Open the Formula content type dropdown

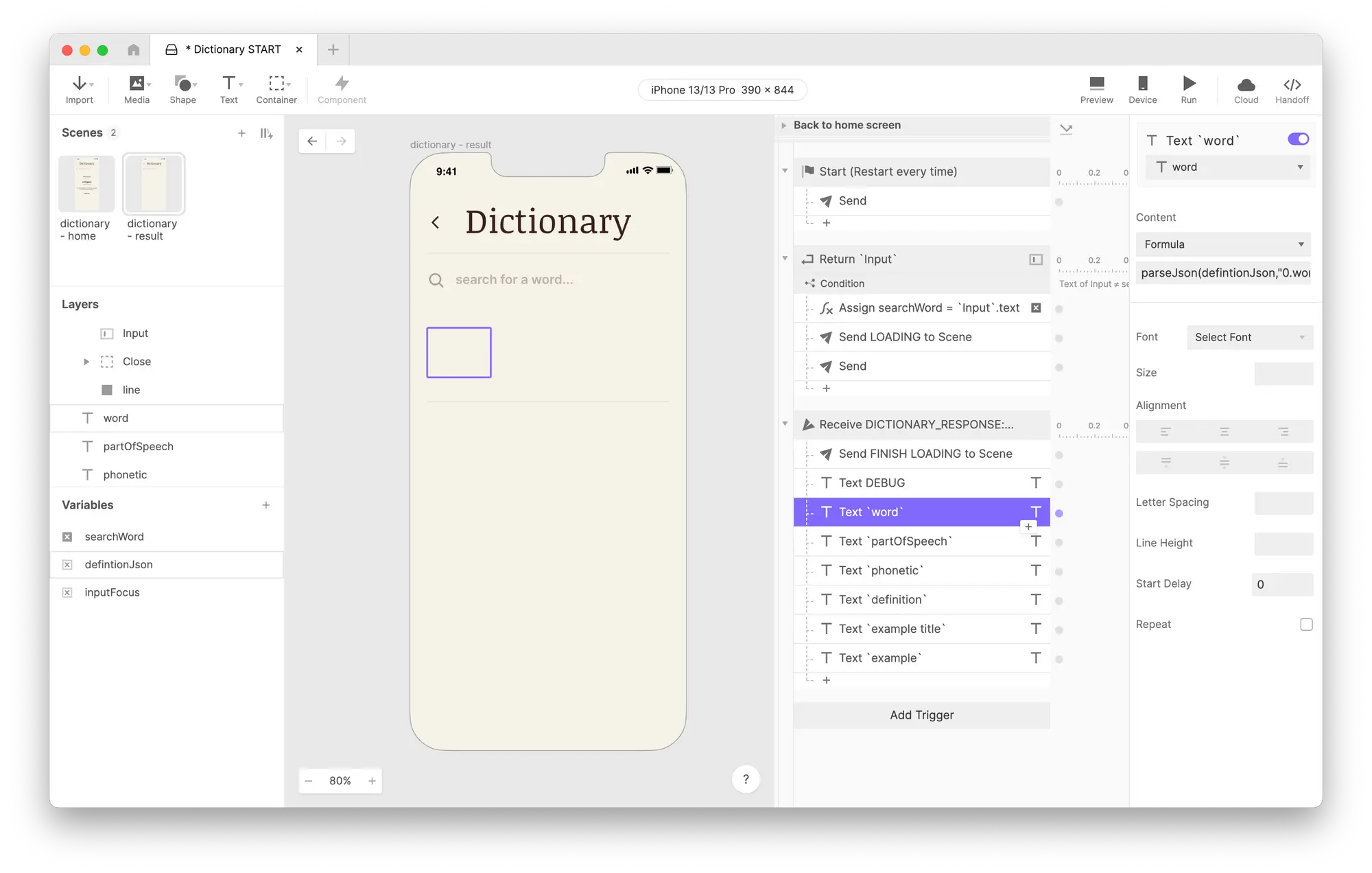coord(1223,244)
